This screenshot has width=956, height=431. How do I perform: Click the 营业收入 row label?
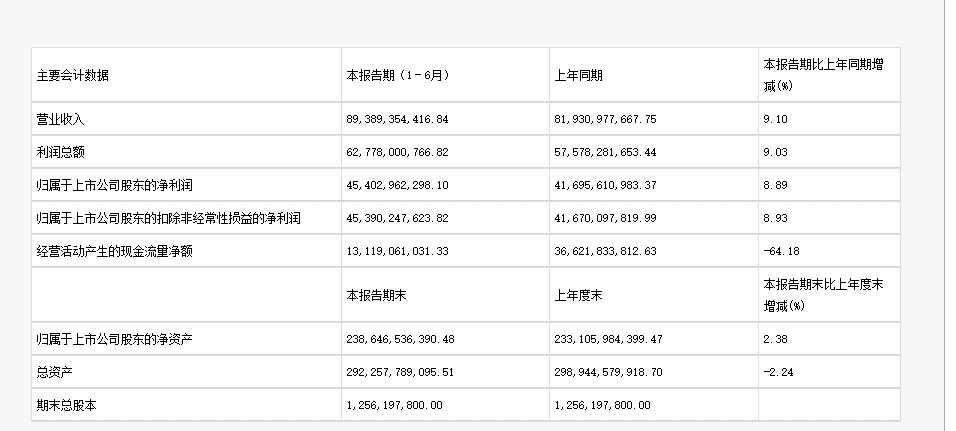tap(60, 119)
